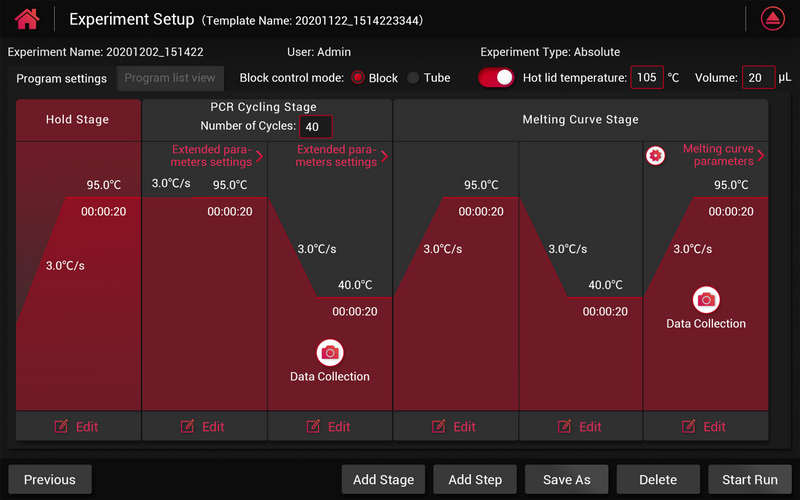
Task: Click the hot lid temperature value field
Action: point(647,78)
